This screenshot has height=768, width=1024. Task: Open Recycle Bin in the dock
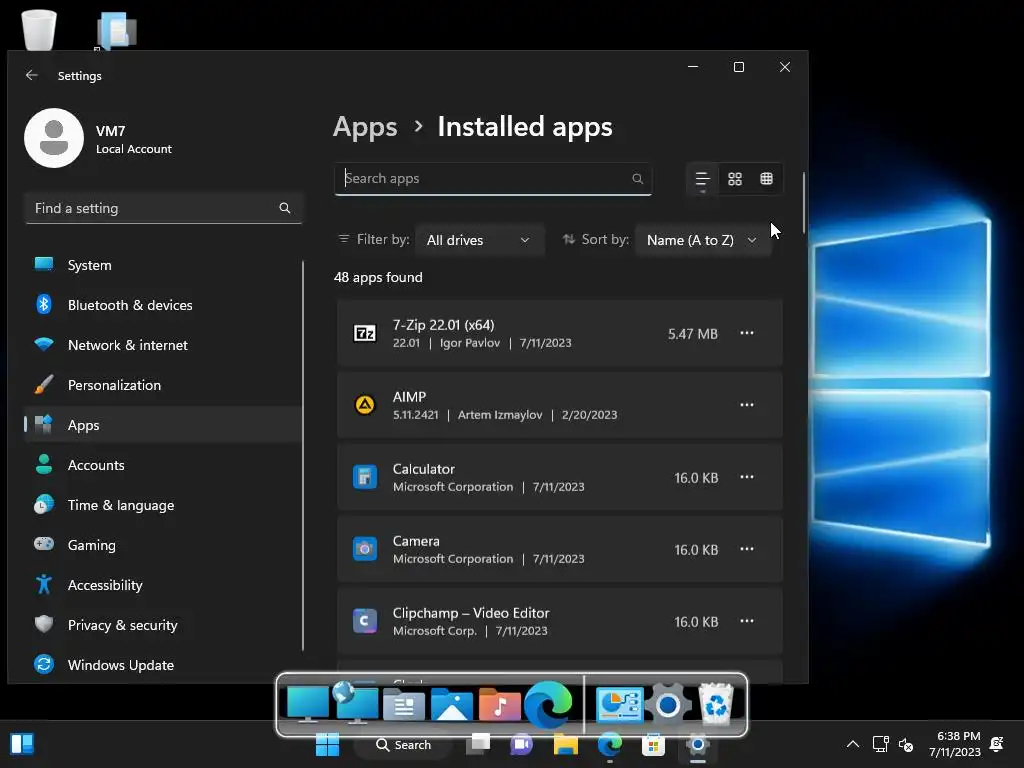[x=716, y=703]
